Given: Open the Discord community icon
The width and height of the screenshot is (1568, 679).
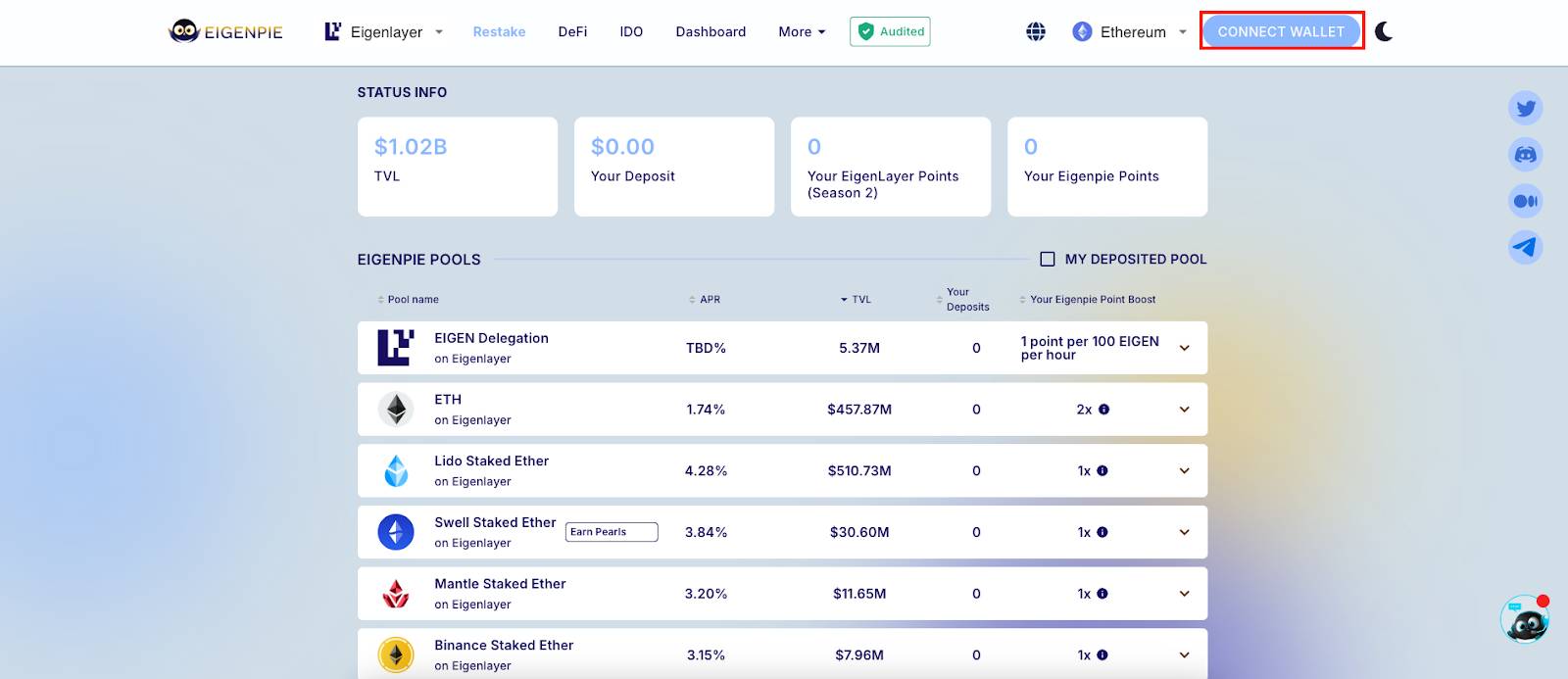Looking at the screenshot, I should (x=1526, y=154).
